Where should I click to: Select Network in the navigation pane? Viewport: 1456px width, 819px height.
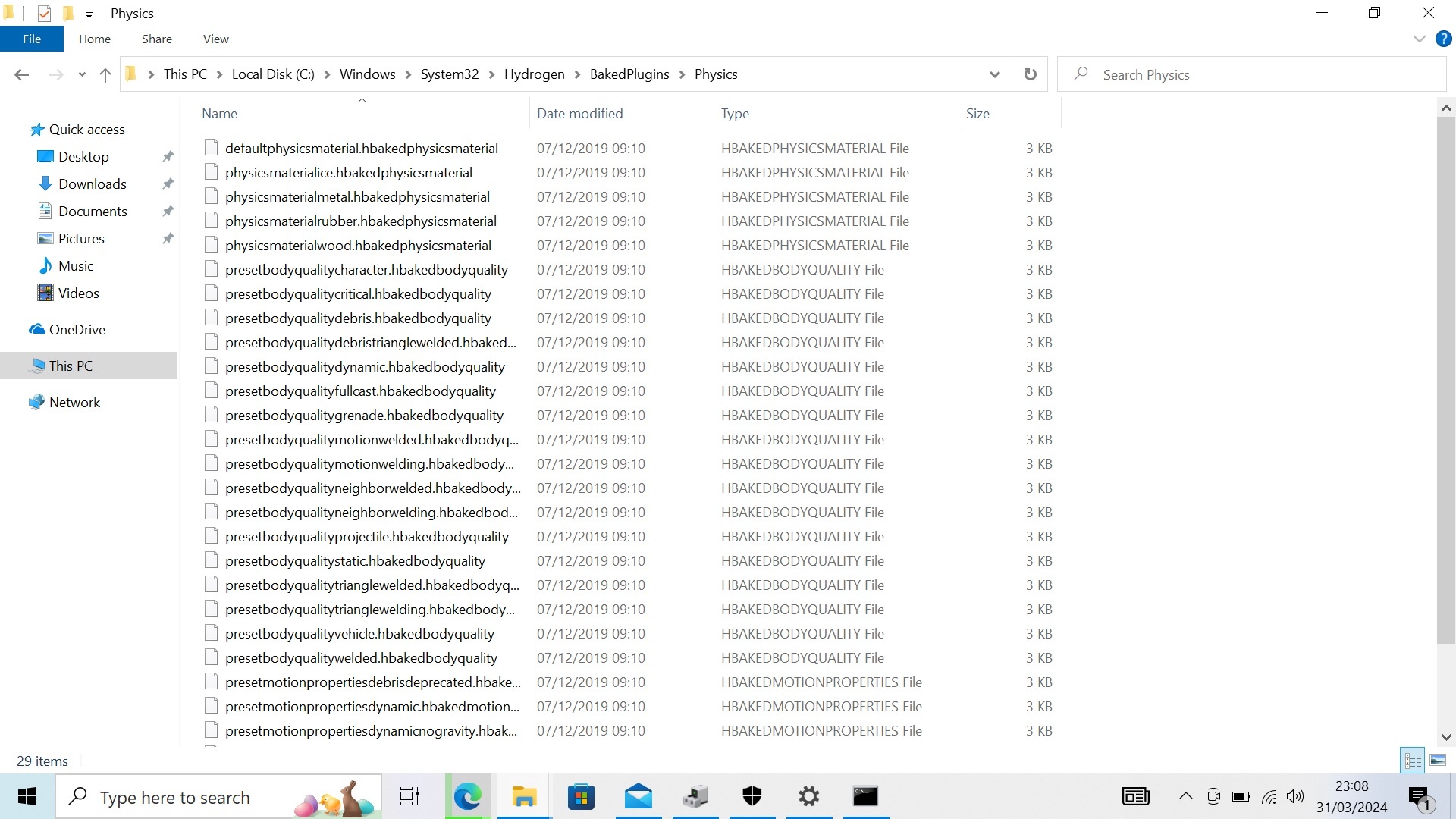pyautogui.click(x=74, y=403)
